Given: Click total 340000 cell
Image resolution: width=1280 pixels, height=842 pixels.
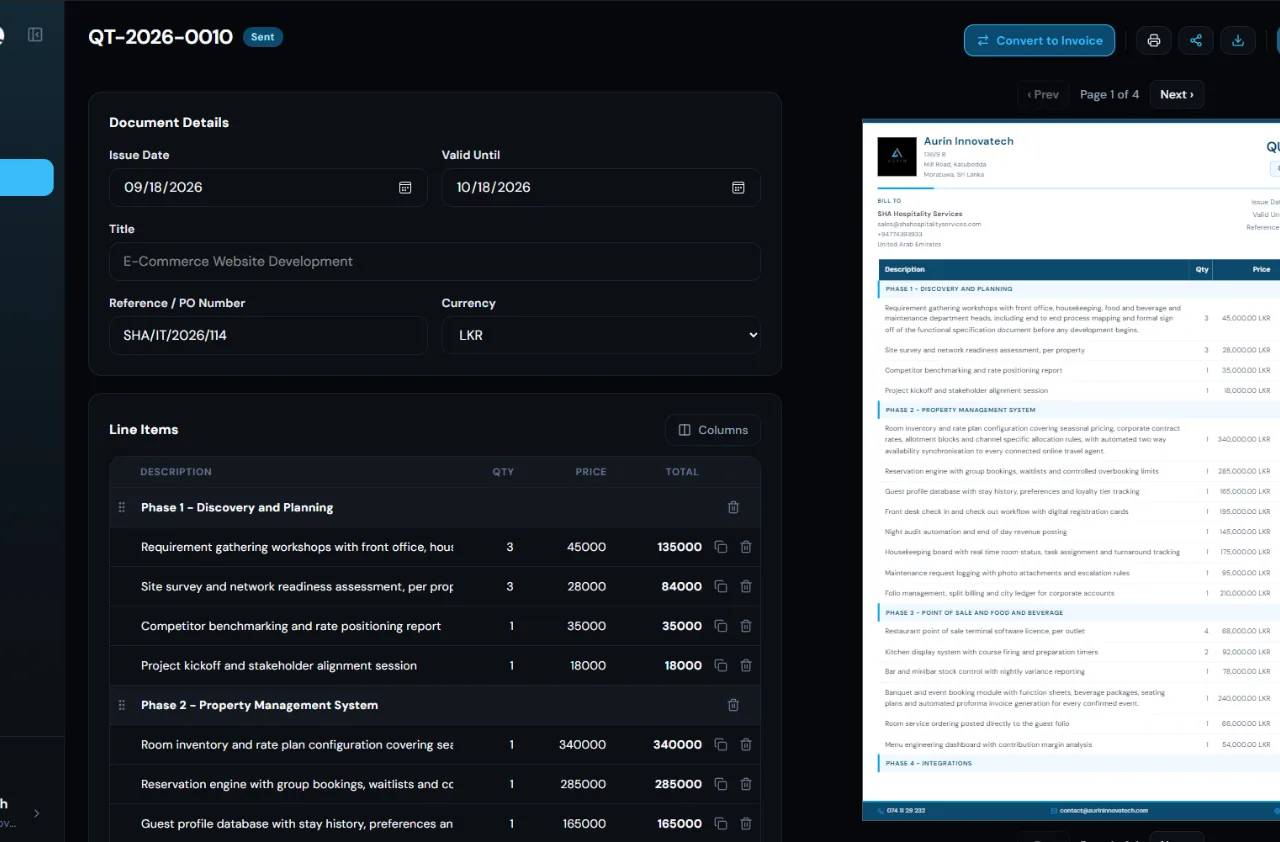Looking at the screenshot, I should 677,744.
